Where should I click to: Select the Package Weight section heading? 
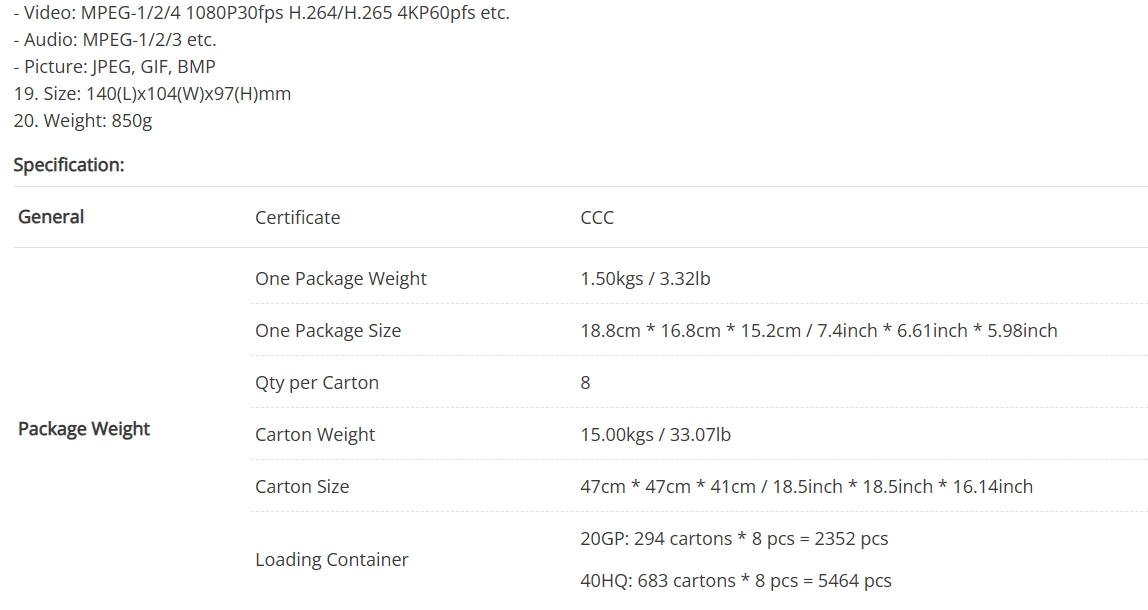[84, 428]
